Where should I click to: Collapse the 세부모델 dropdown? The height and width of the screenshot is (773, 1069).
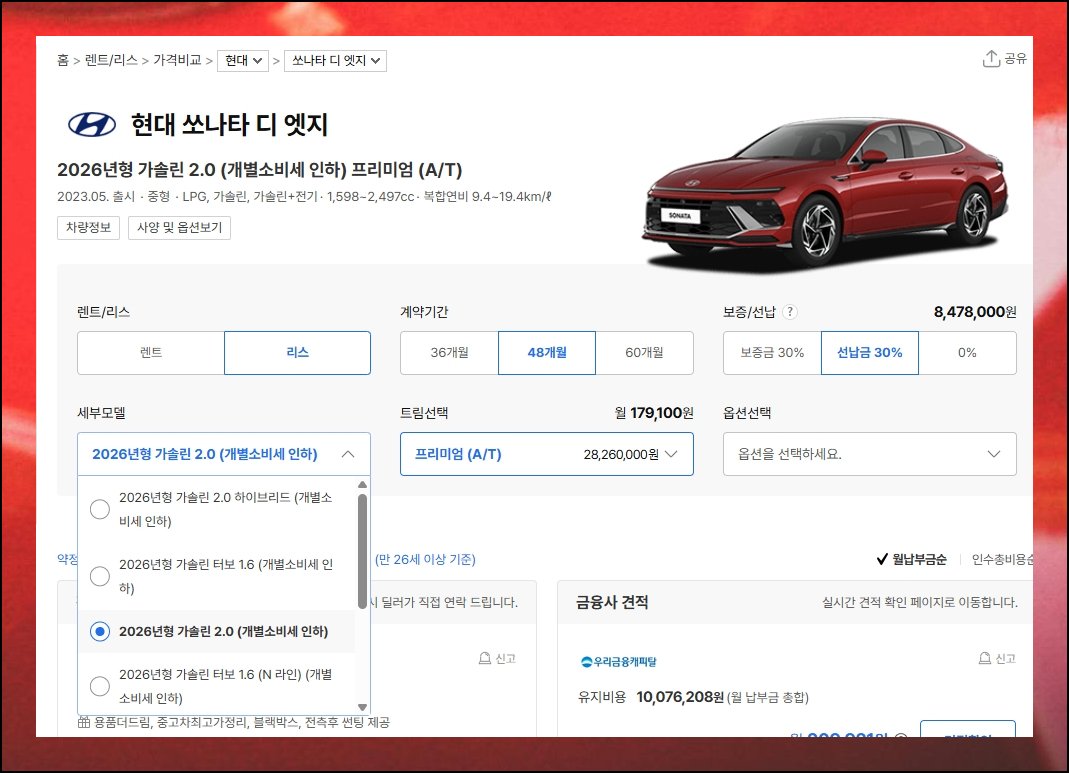(224, 454)
